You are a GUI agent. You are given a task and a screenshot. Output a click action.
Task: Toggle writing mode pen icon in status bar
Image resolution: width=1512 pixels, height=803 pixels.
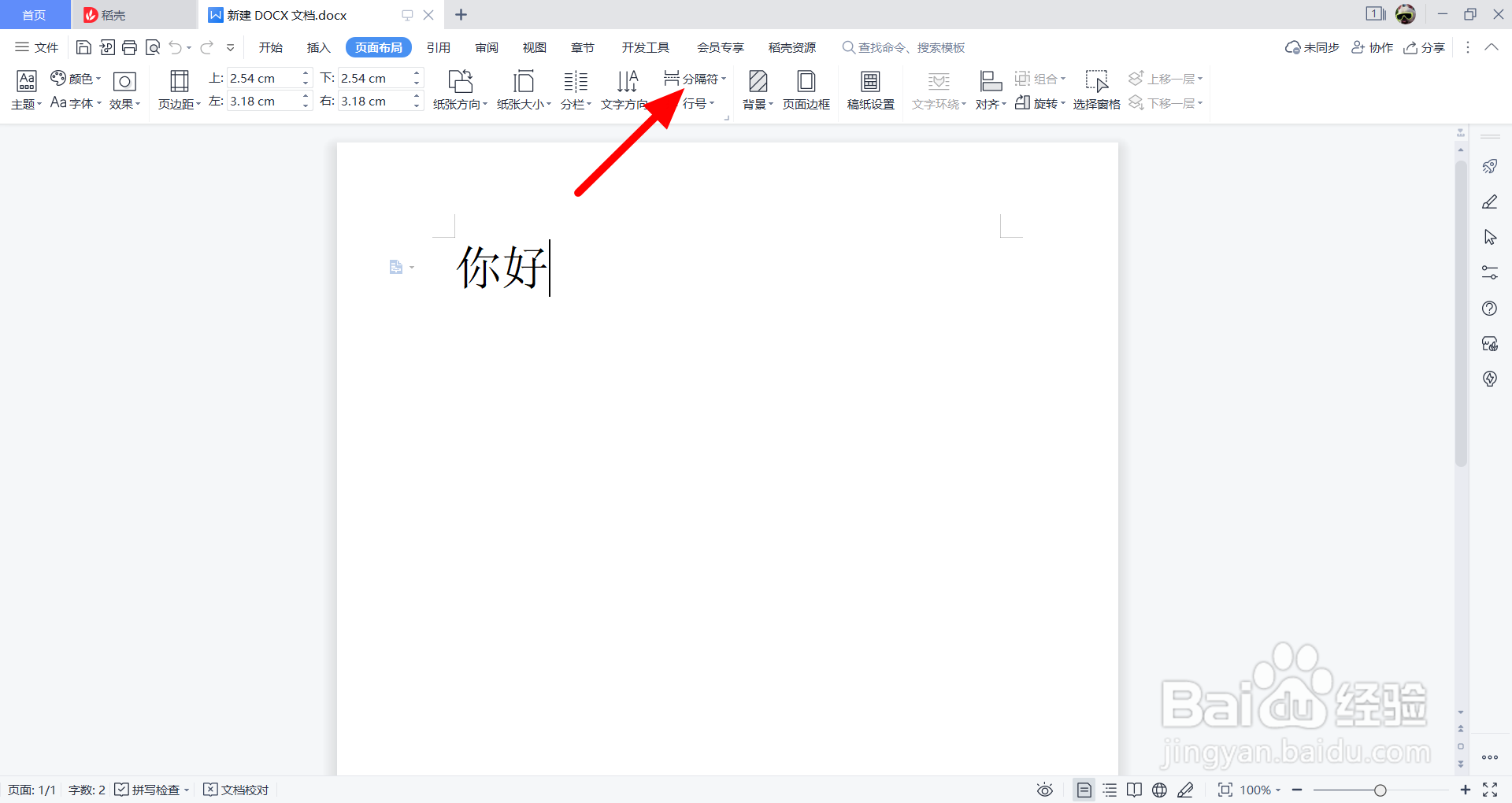click(1186, 790)
